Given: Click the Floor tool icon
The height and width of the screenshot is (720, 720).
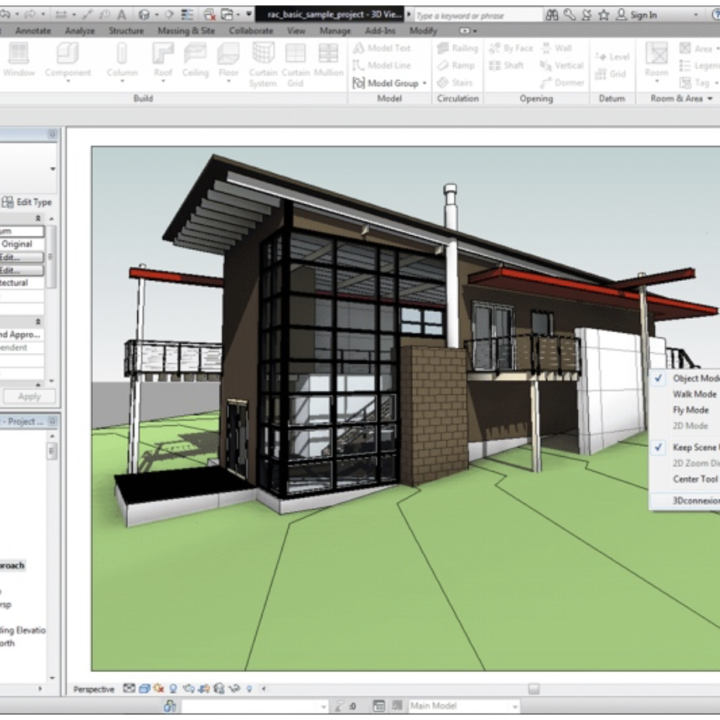Looking at the screenshot, I should point(229,60).
